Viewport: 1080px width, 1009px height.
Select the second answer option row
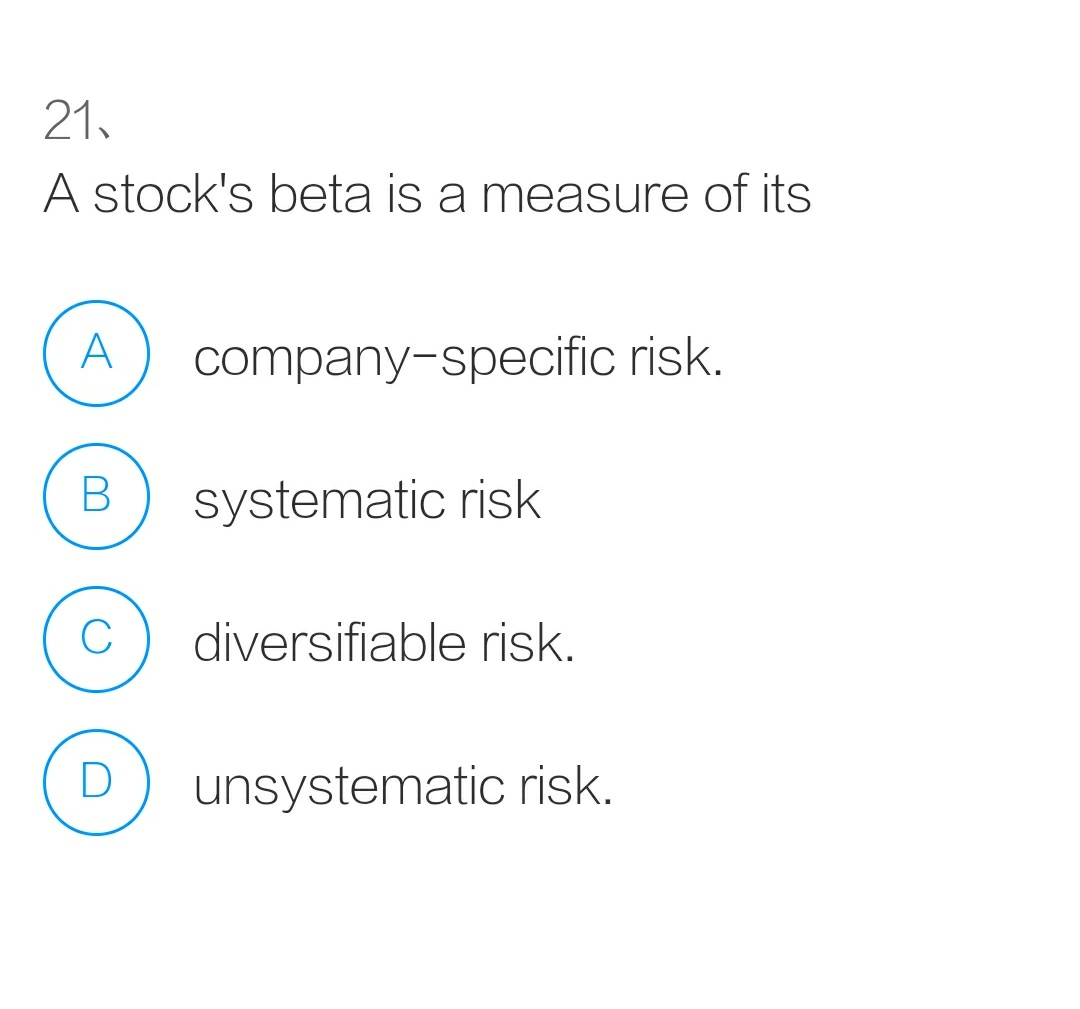[x=300, y=496]
